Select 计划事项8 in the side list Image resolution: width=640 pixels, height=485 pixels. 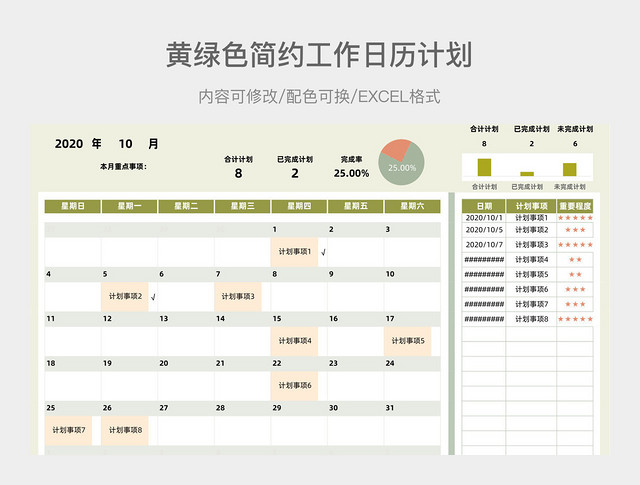(531, 319)
